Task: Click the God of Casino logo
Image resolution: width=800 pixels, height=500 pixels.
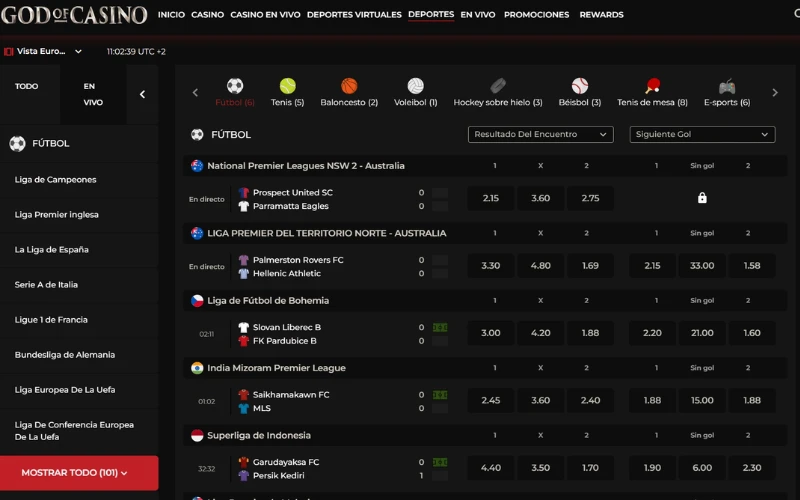Action: coord(74,15)
